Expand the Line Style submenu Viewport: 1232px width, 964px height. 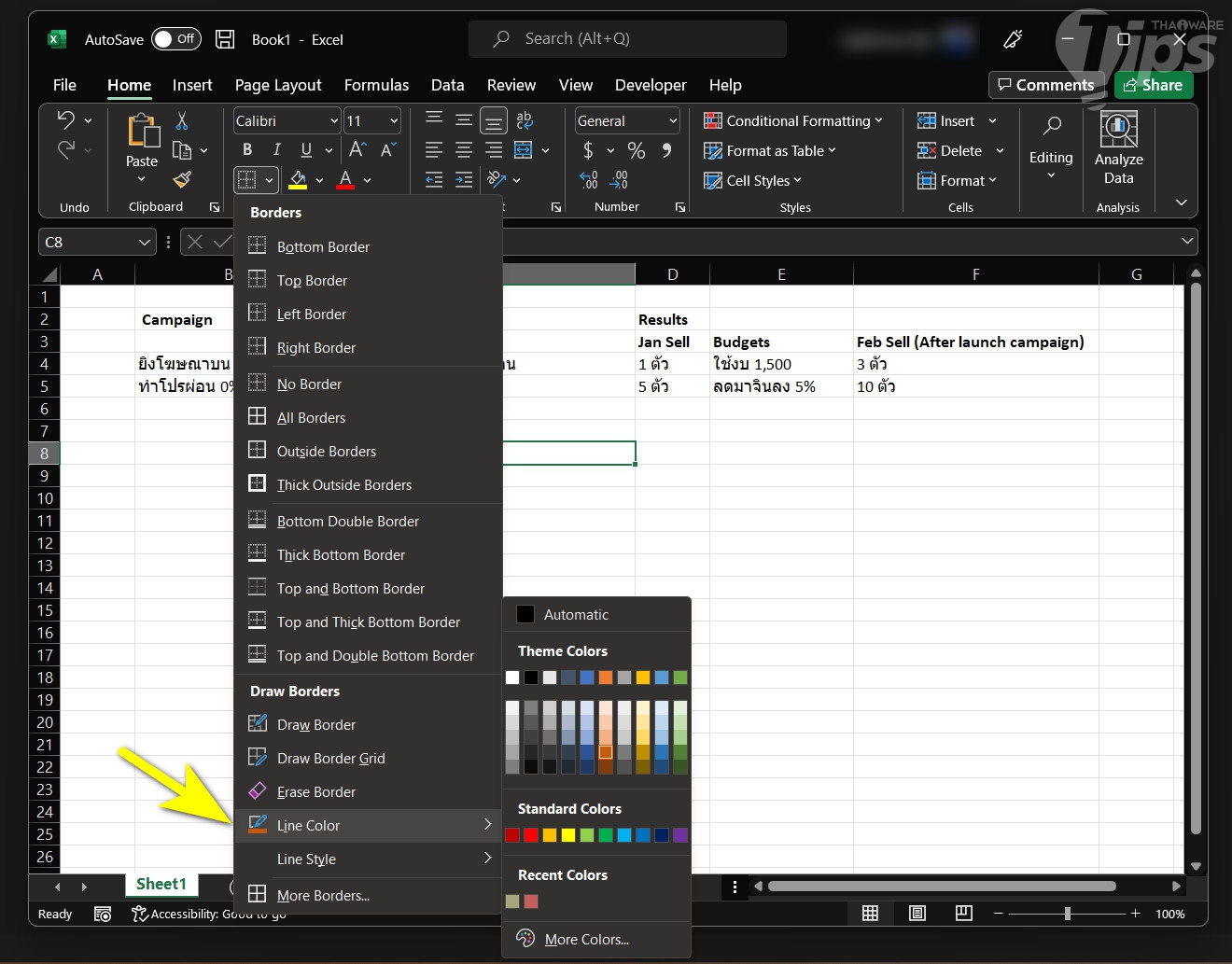pyautogui.click(x=368, y=859)
